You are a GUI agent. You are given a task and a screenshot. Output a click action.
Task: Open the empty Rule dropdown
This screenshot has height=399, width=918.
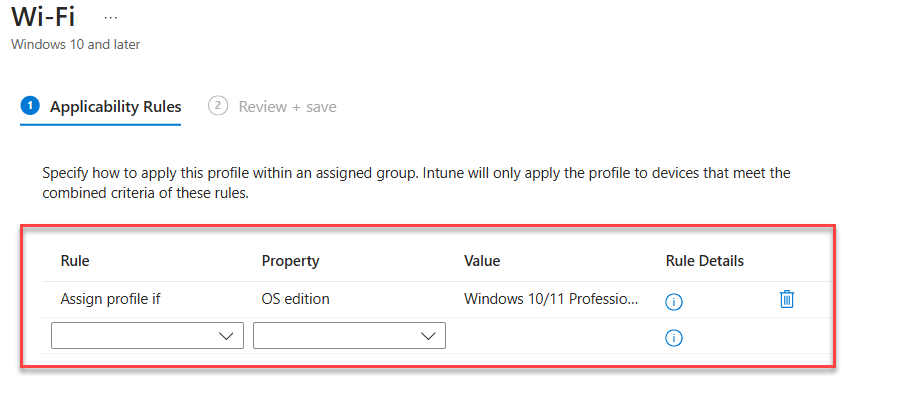[147, 335]
